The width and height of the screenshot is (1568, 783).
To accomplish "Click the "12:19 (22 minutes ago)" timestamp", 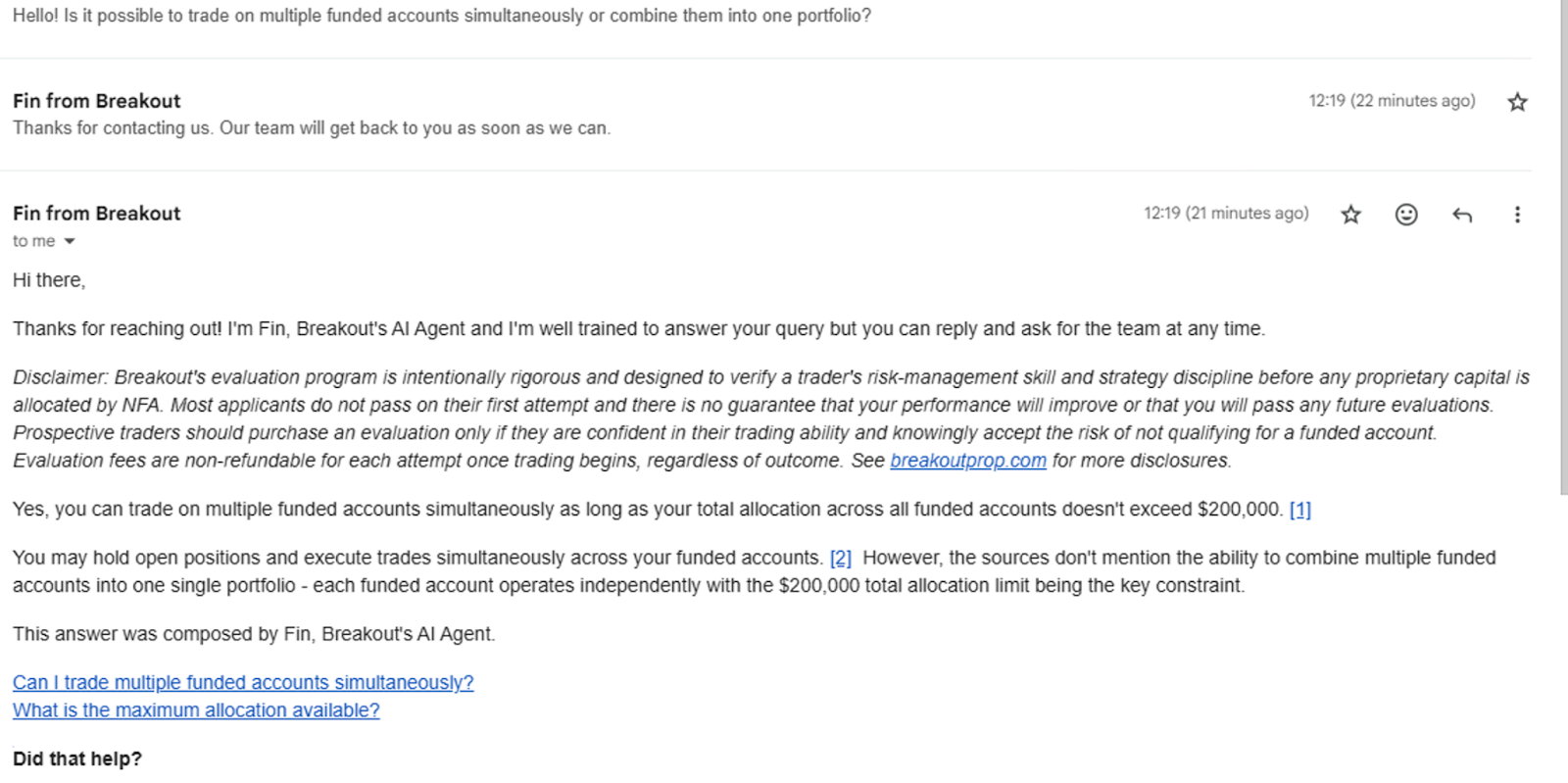I will coord(1392,101).
